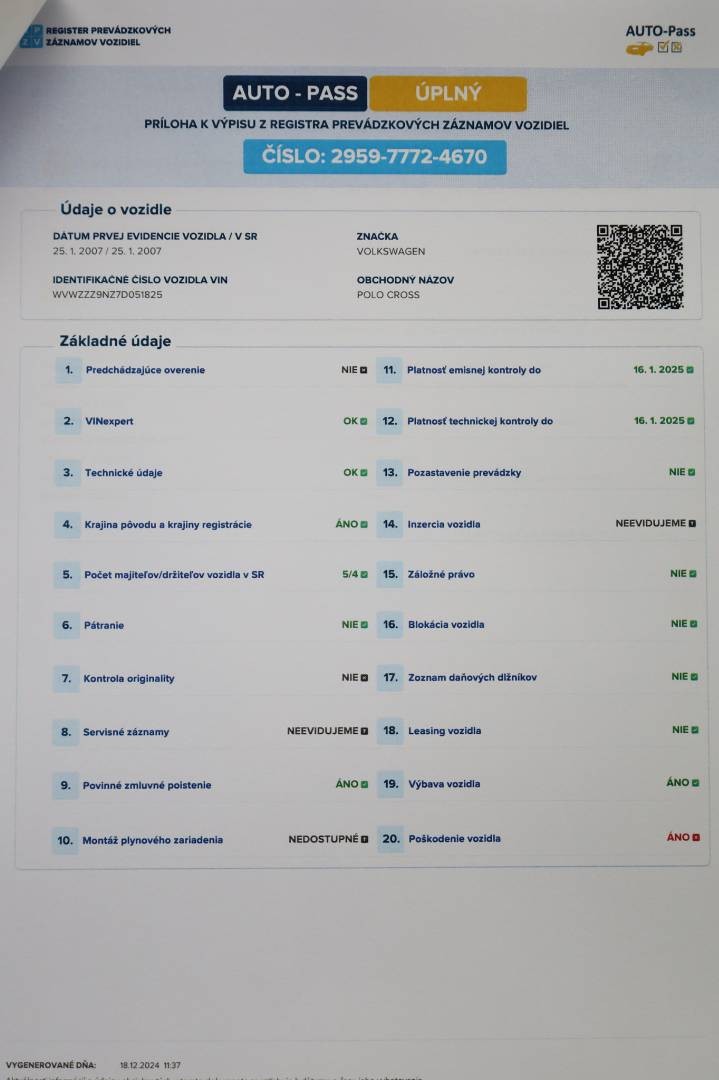Click status icon beside NEDOSTUPNÉ gas installation

(x=364, y=839)
